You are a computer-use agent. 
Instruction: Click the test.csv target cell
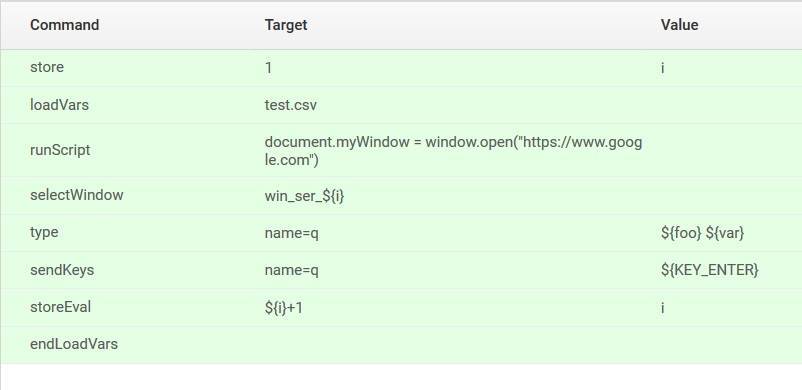(291, 105)
